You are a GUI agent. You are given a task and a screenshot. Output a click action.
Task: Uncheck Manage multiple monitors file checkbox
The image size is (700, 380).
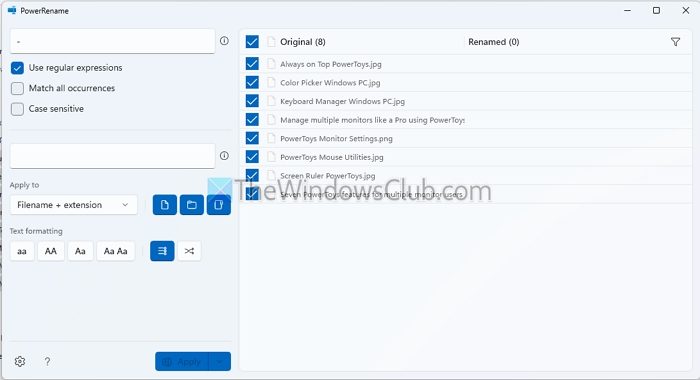(x=252, y=120)
